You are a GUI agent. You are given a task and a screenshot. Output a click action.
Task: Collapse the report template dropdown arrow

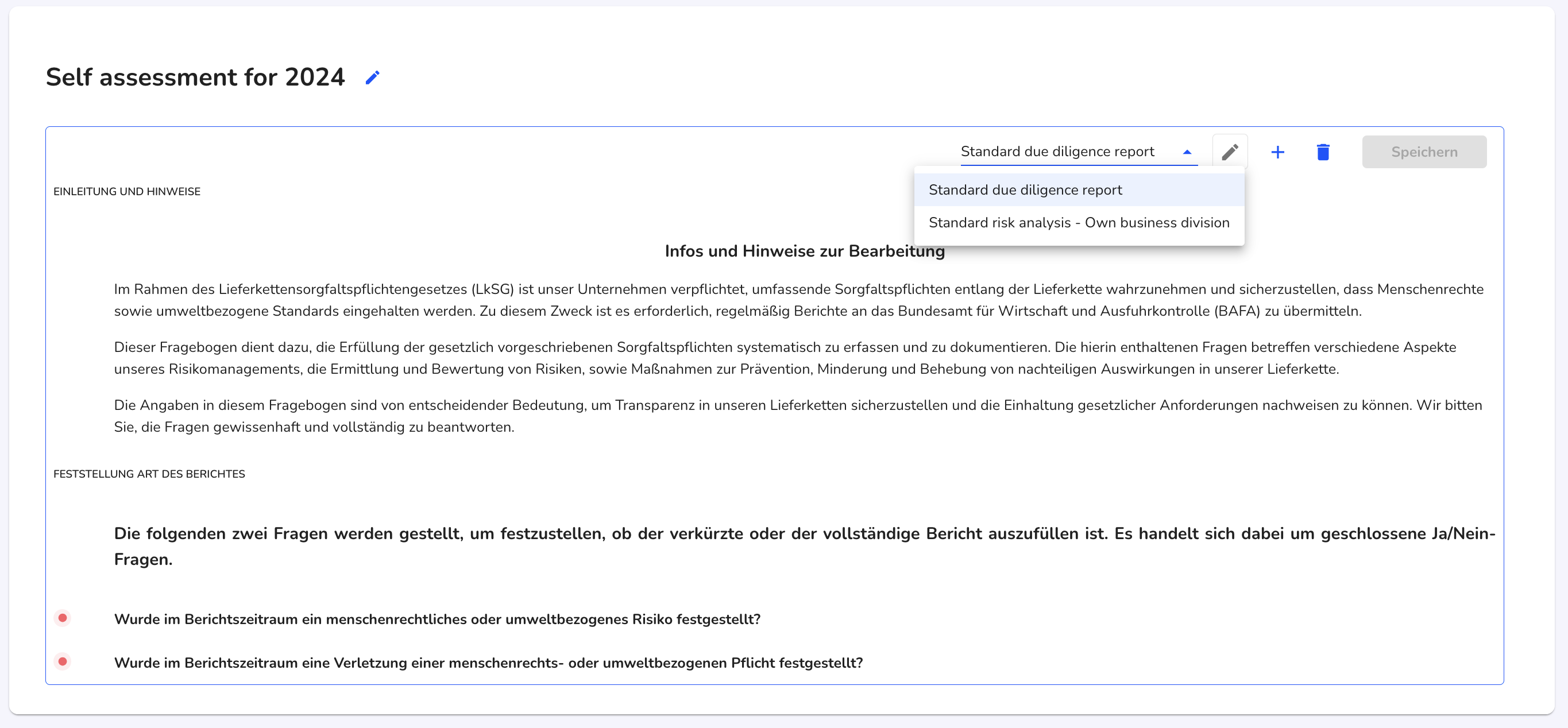pos(1187,152)
